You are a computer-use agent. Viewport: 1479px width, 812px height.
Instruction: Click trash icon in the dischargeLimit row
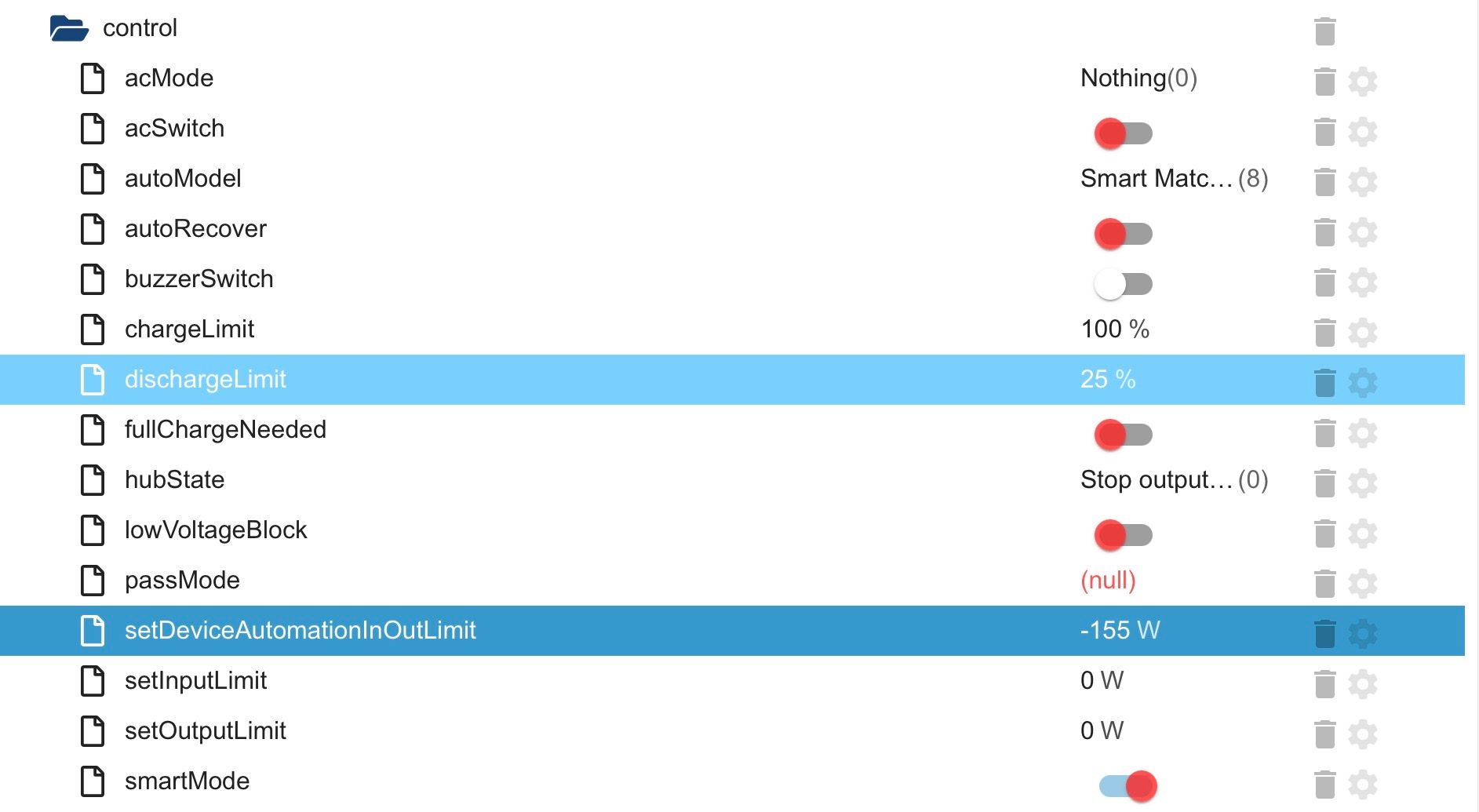click(1324, 382)
